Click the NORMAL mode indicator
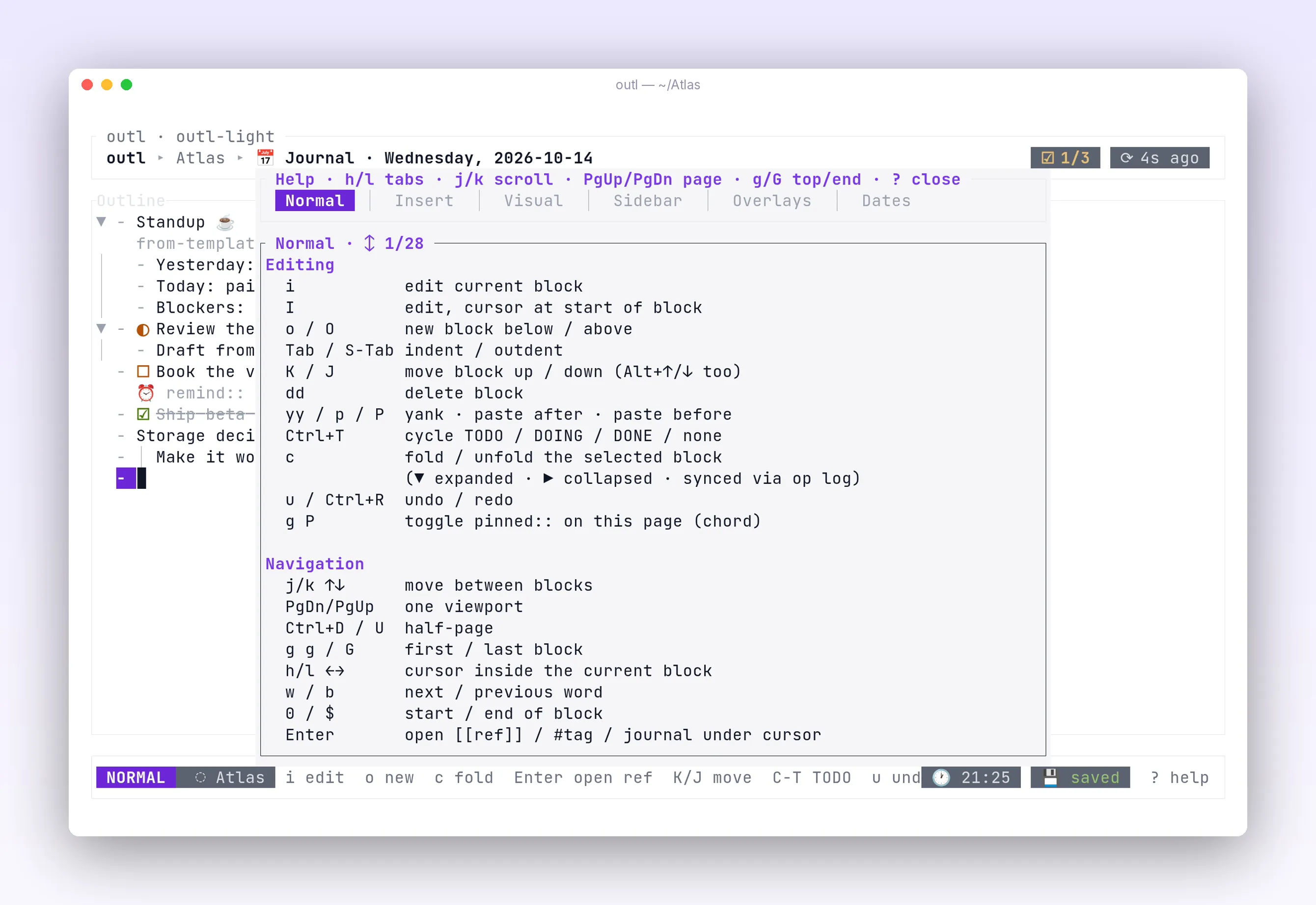 coord(136,777)
